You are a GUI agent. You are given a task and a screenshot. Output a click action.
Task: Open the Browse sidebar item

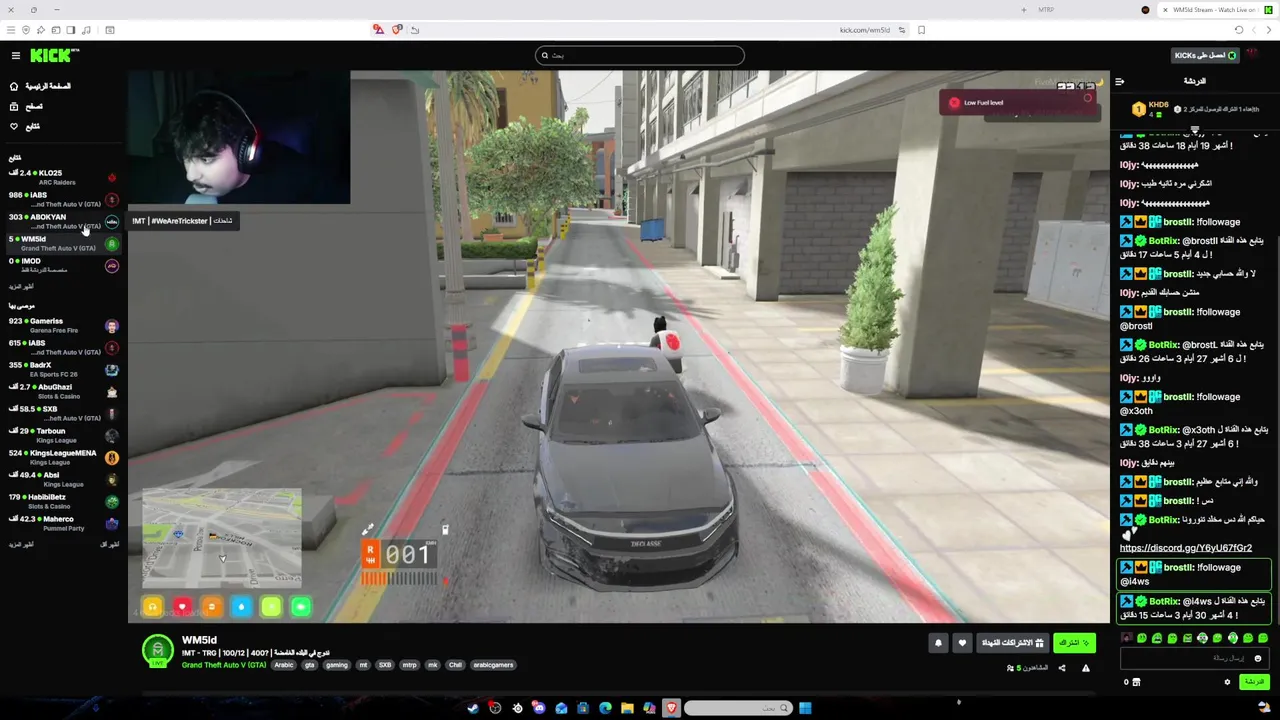27,106
